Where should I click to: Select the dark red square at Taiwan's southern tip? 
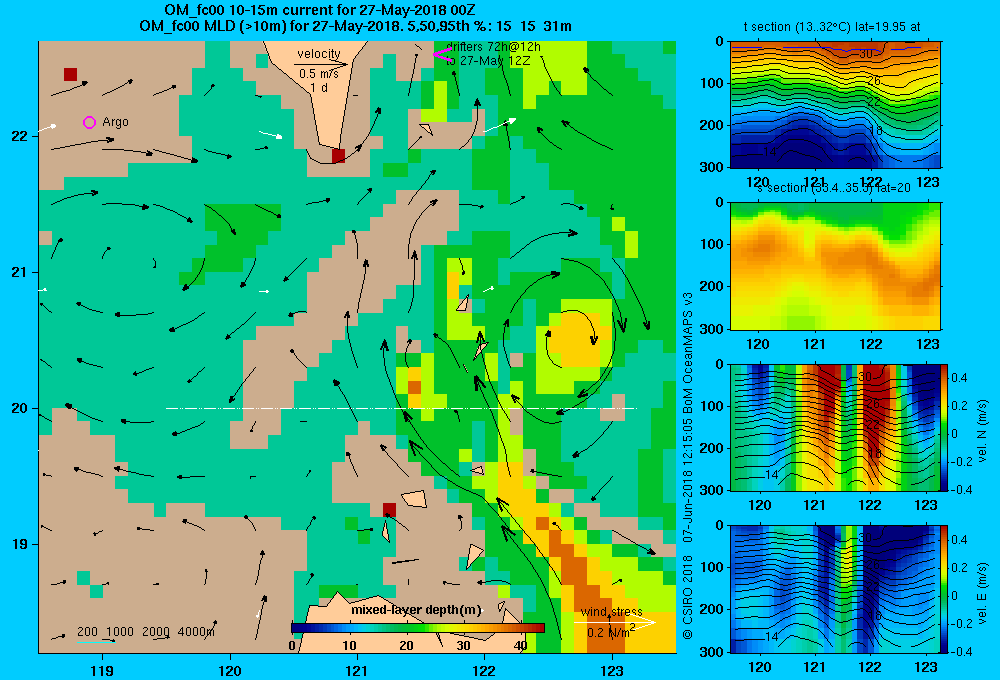339,156
